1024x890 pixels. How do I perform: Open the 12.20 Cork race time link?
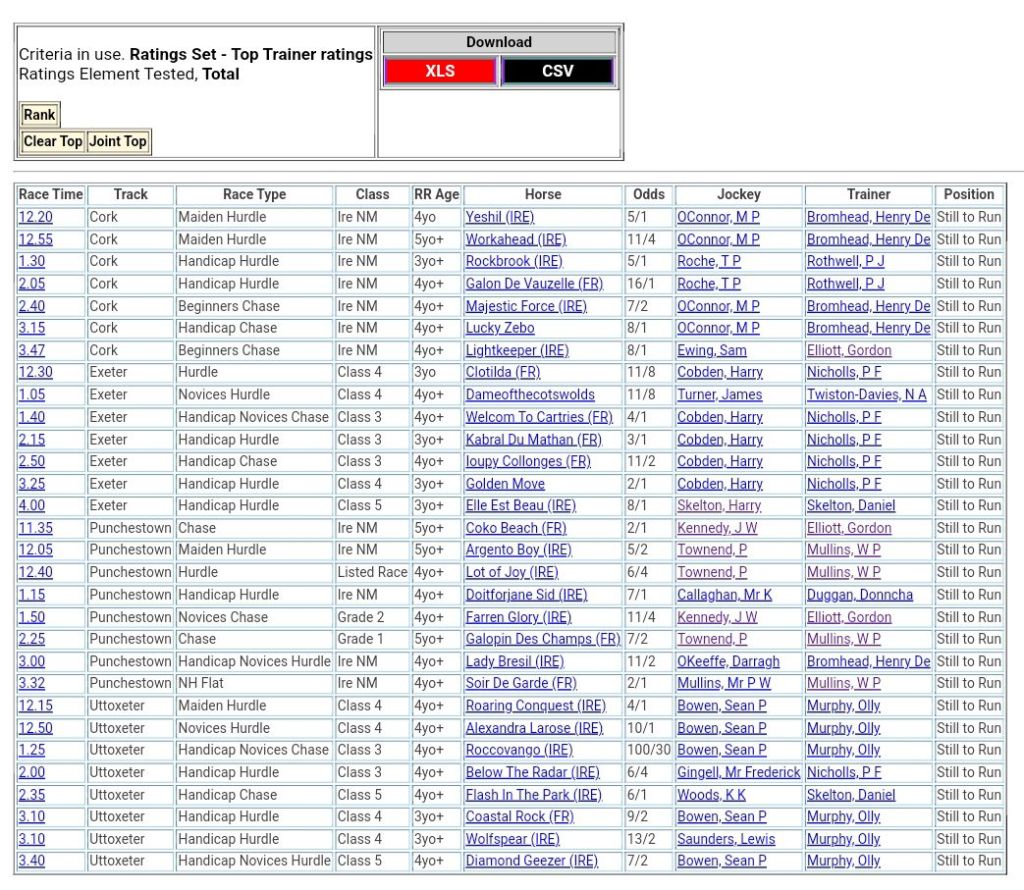click(x=35, y=217)
